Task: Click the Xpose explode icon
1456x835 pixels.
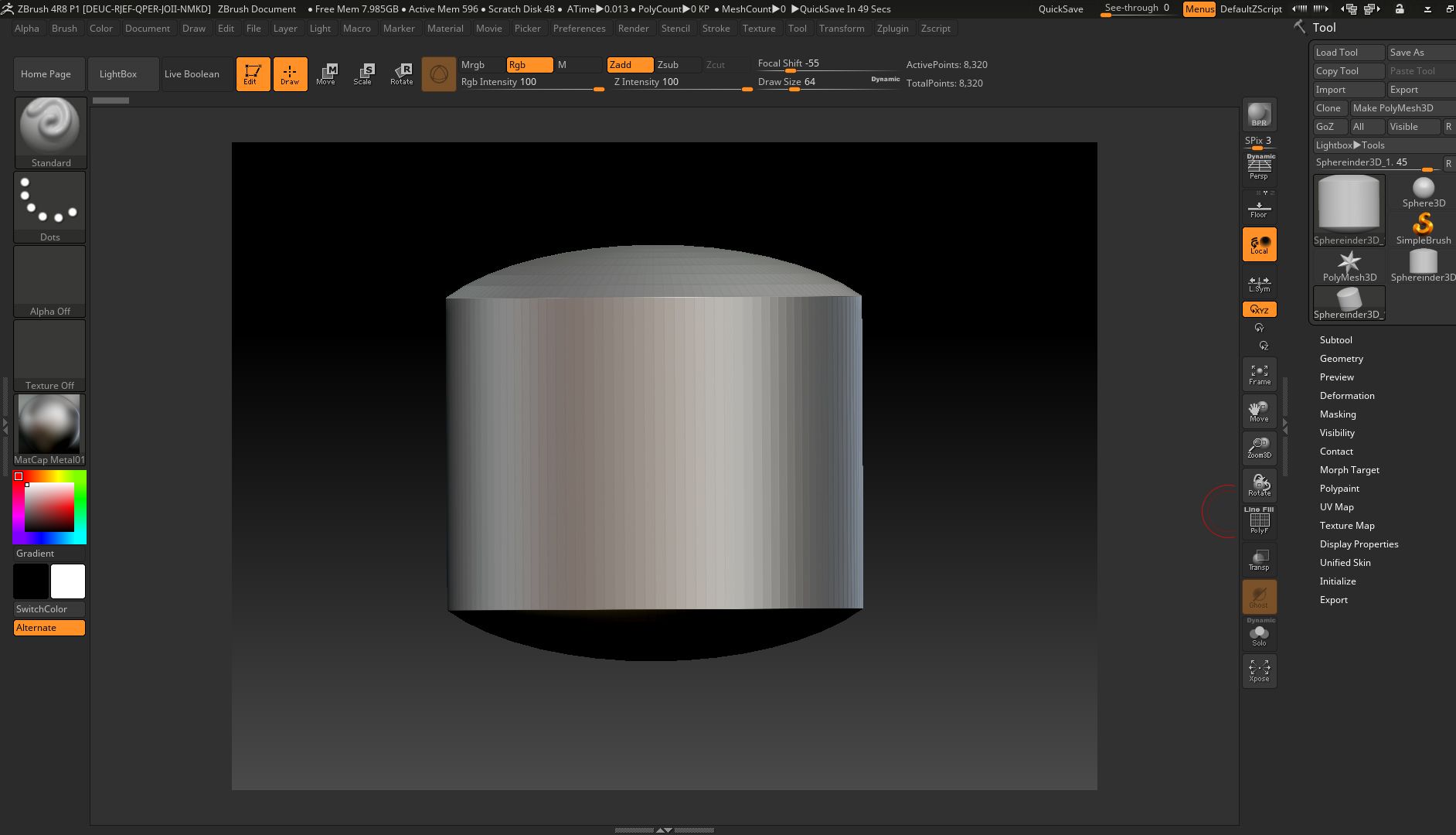Action: (1259, 671)
